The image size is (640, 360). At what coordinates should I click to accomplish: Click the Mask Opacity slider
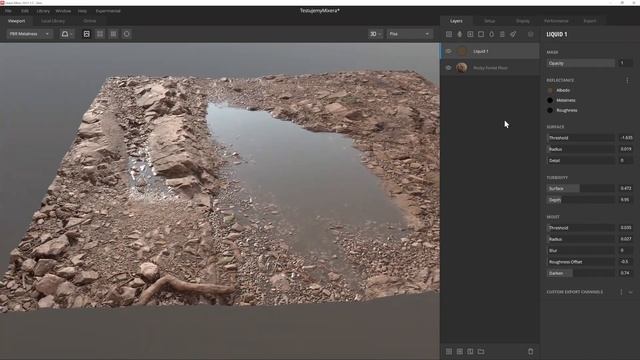coord(581,63)
